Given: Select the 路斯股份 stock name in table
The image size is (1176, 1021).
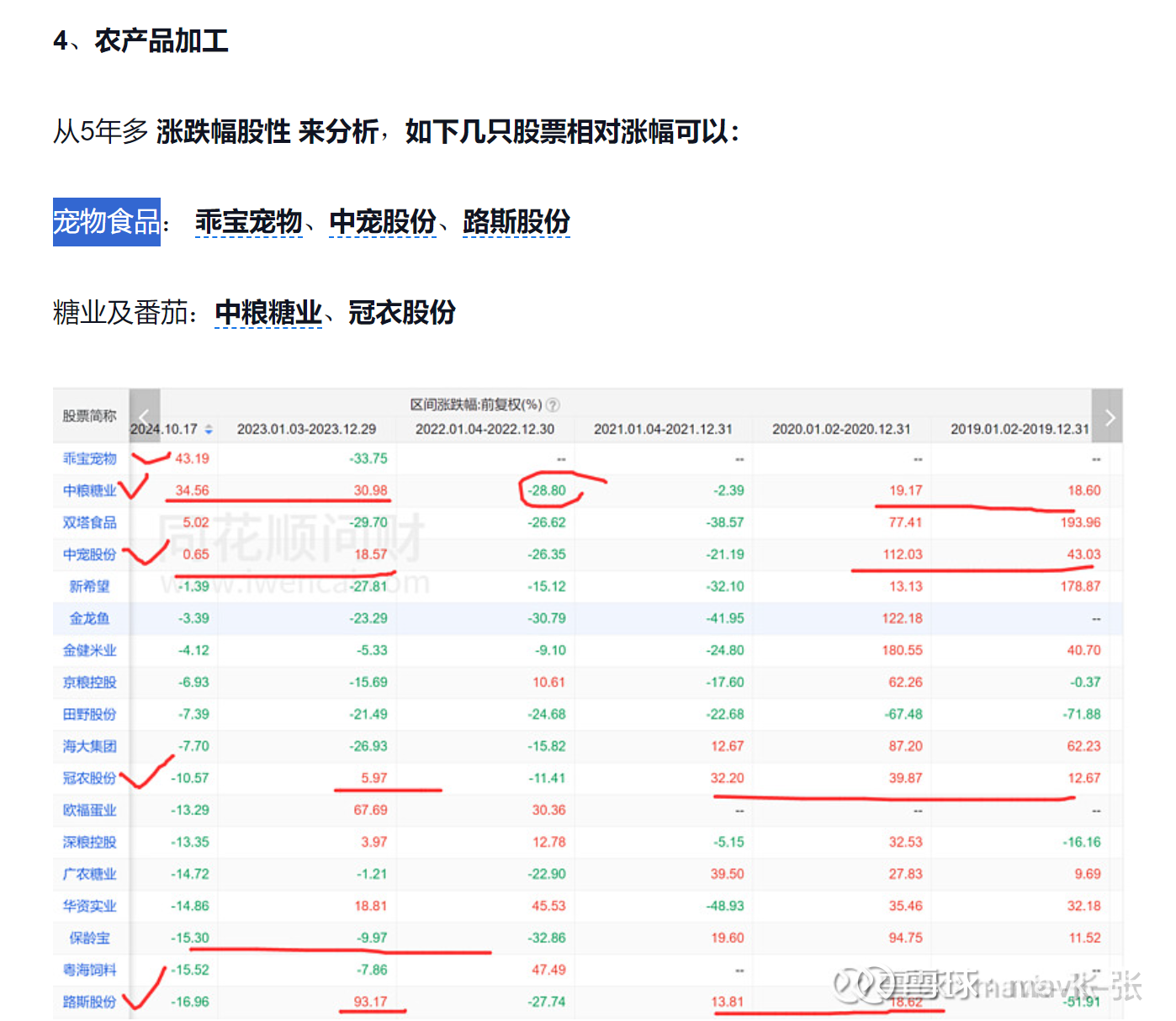Looking at the screenshot, I should [90, 1002].
